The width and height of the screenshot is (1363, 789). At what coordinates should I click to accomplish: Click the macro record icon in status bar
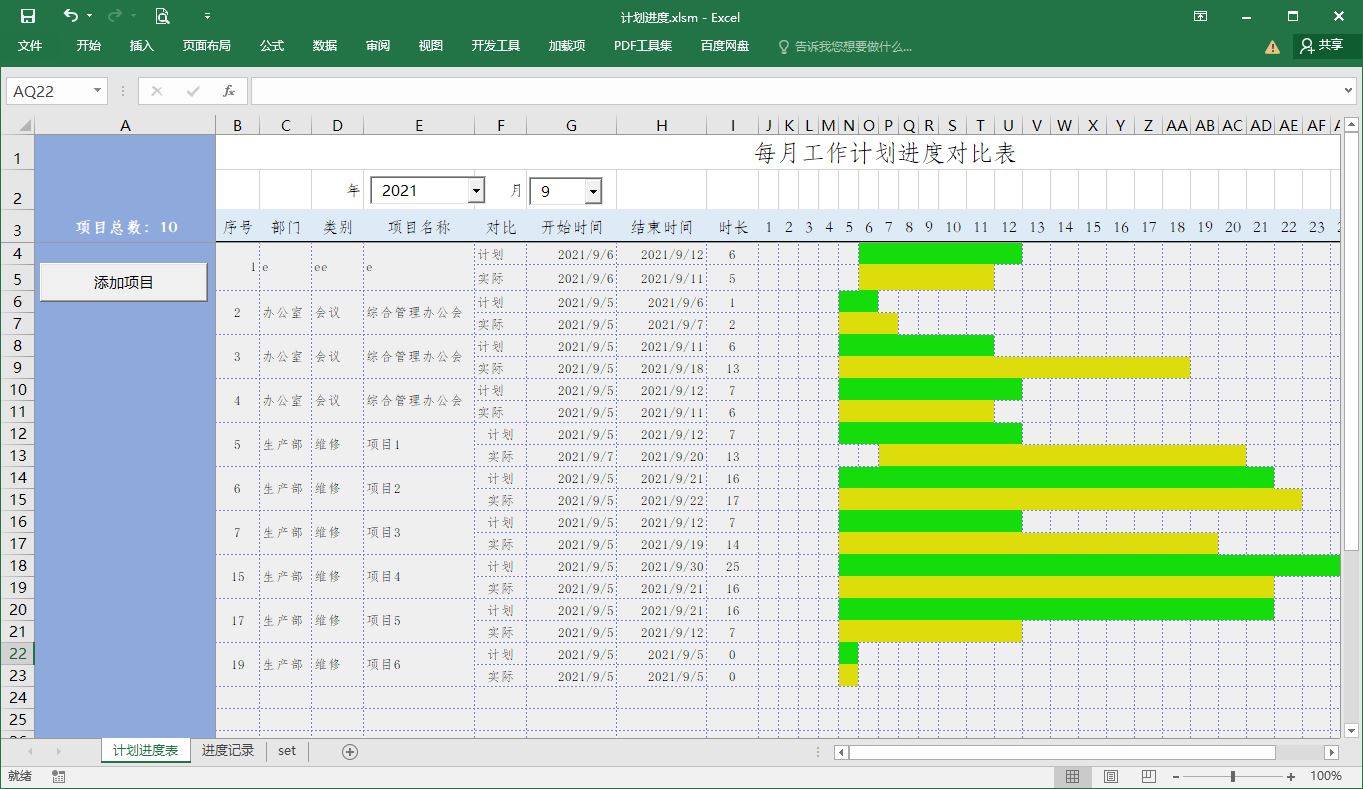click(x=57, y=775)
